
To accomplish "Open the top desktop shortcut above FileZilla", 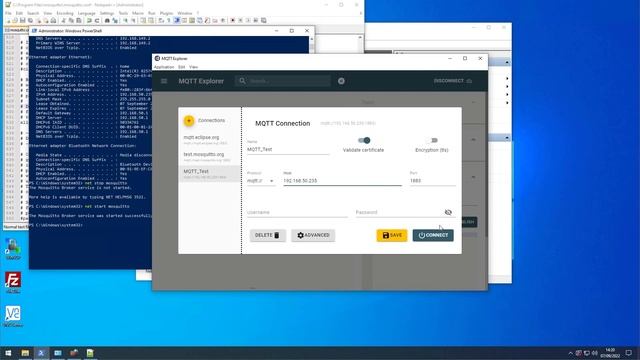I will click(x=13, y=249).
